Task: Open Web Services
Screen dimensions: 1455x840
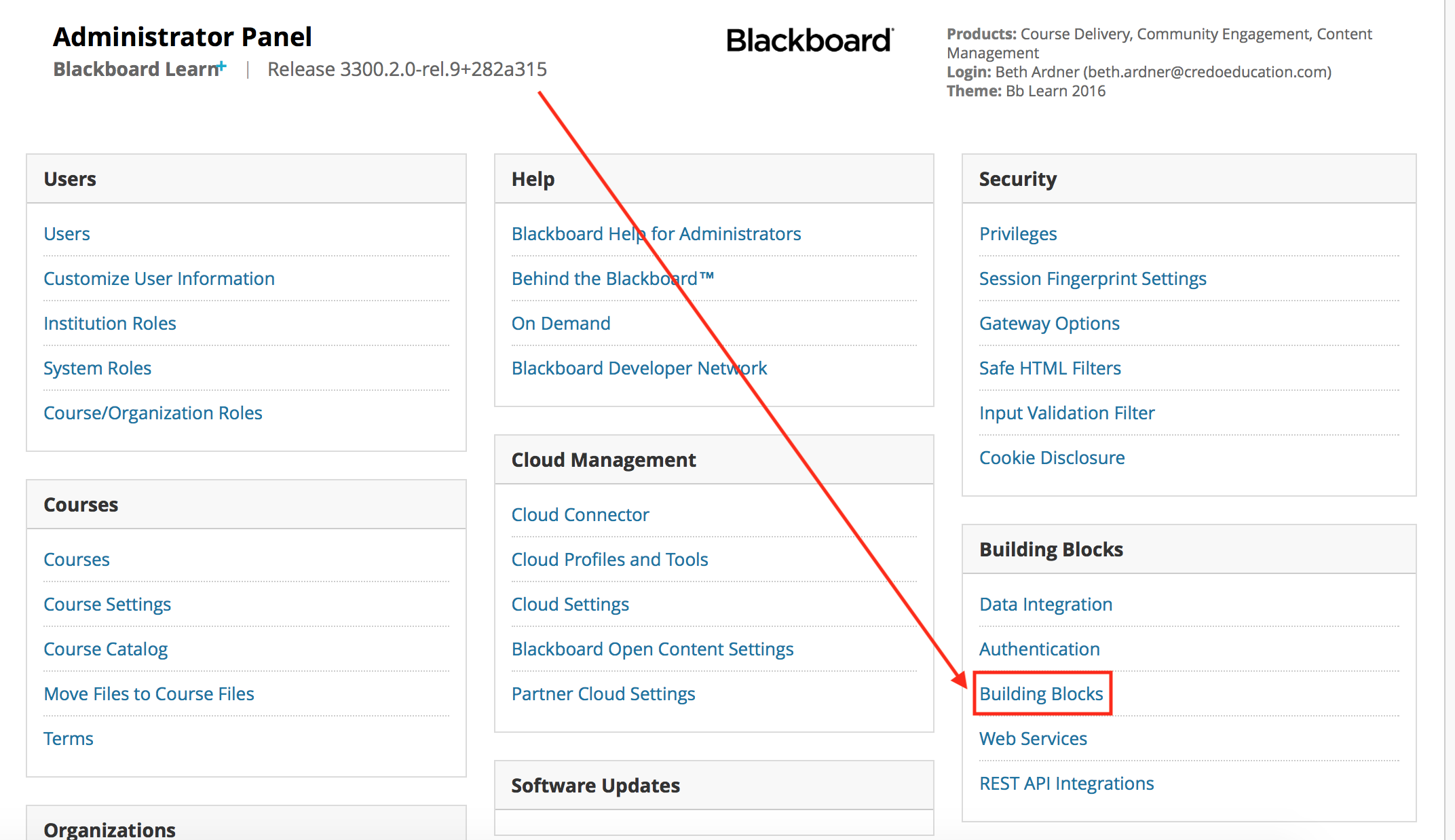Action: pos(1033,738)
